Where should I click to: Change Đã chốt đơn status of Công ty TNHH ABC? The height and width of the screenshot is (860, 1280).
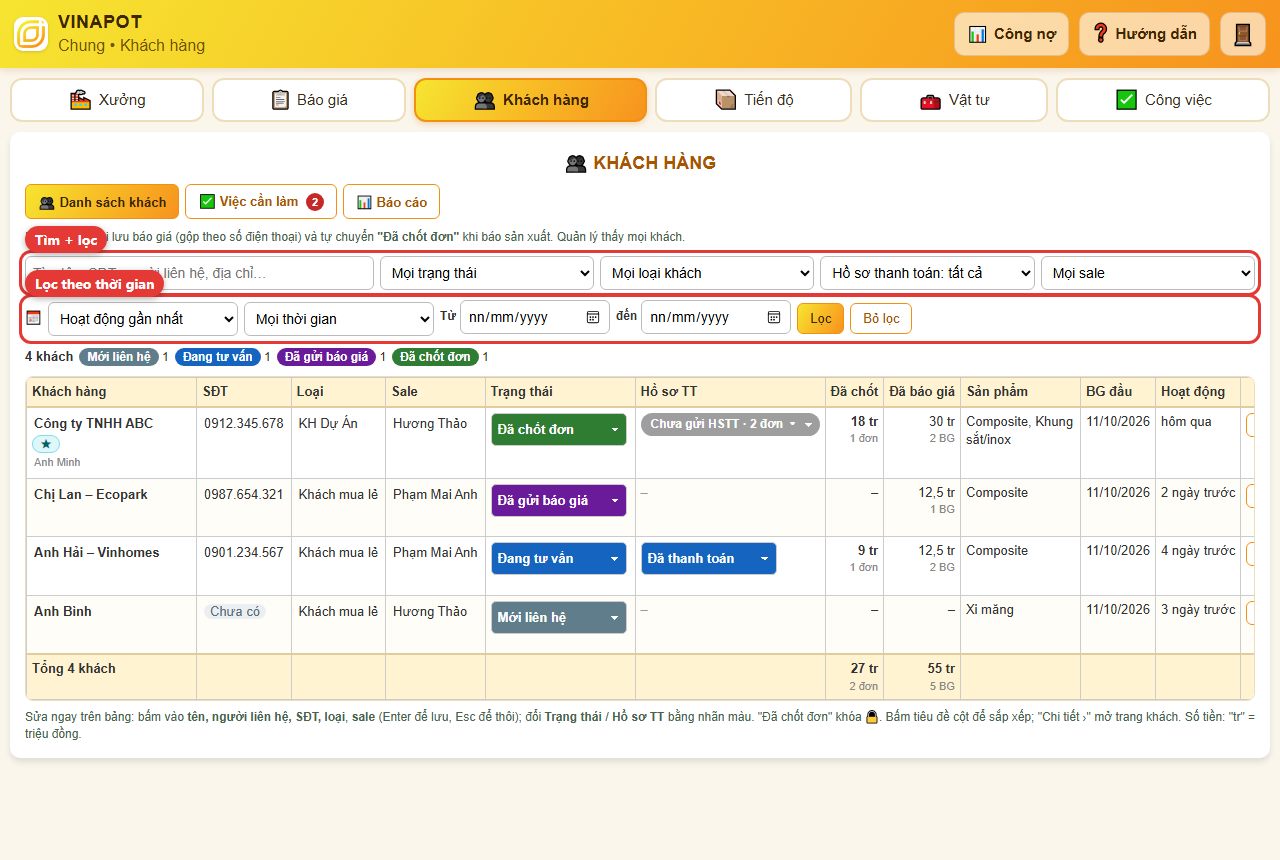click(x=559, y=429)
